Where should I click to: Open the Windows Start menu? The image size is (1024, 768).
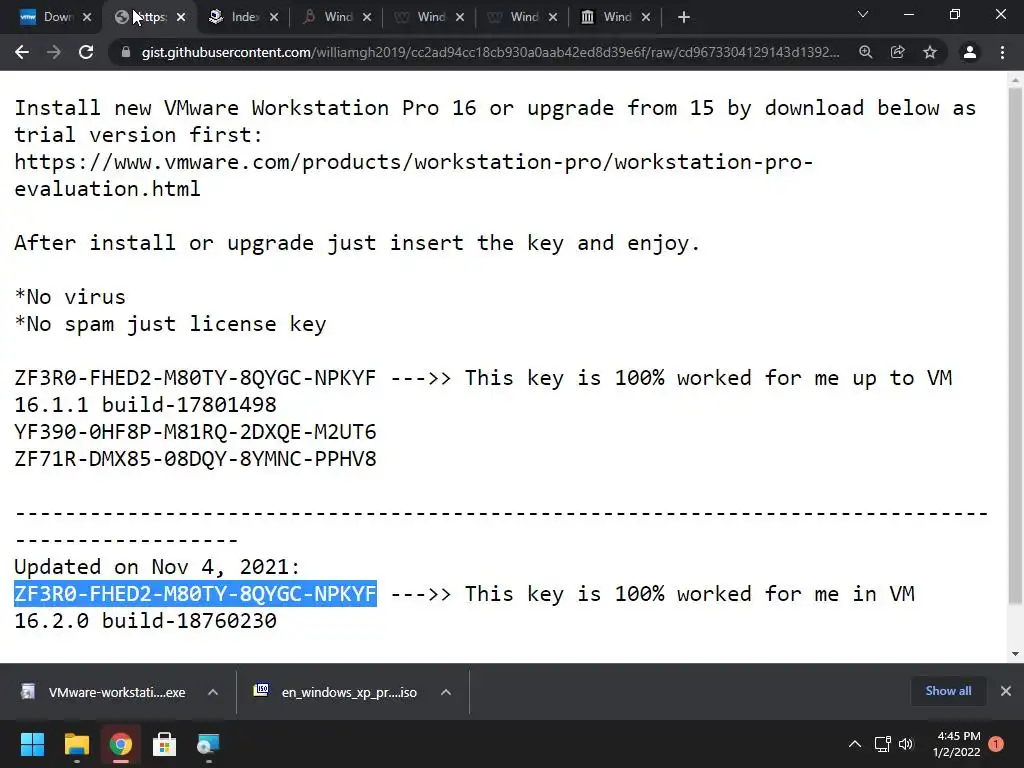click(32, 744)
